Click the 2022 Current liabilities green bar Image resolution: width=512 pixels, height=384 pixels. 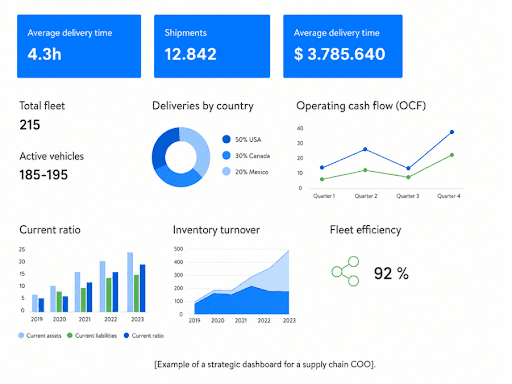[x=109, y=295]
